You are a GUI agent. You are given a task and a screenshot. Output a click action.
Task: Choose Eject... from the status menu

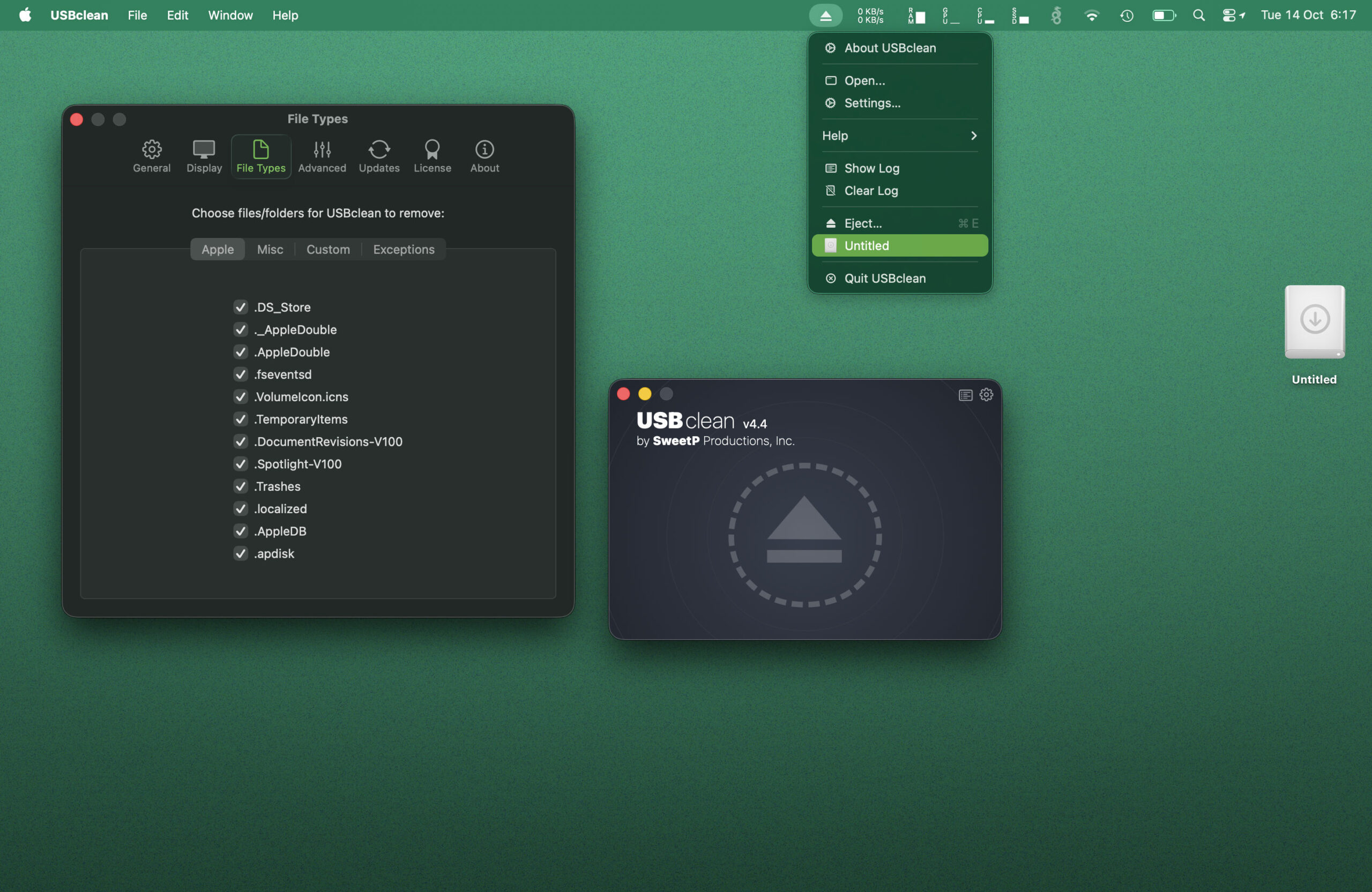(863, 223)
